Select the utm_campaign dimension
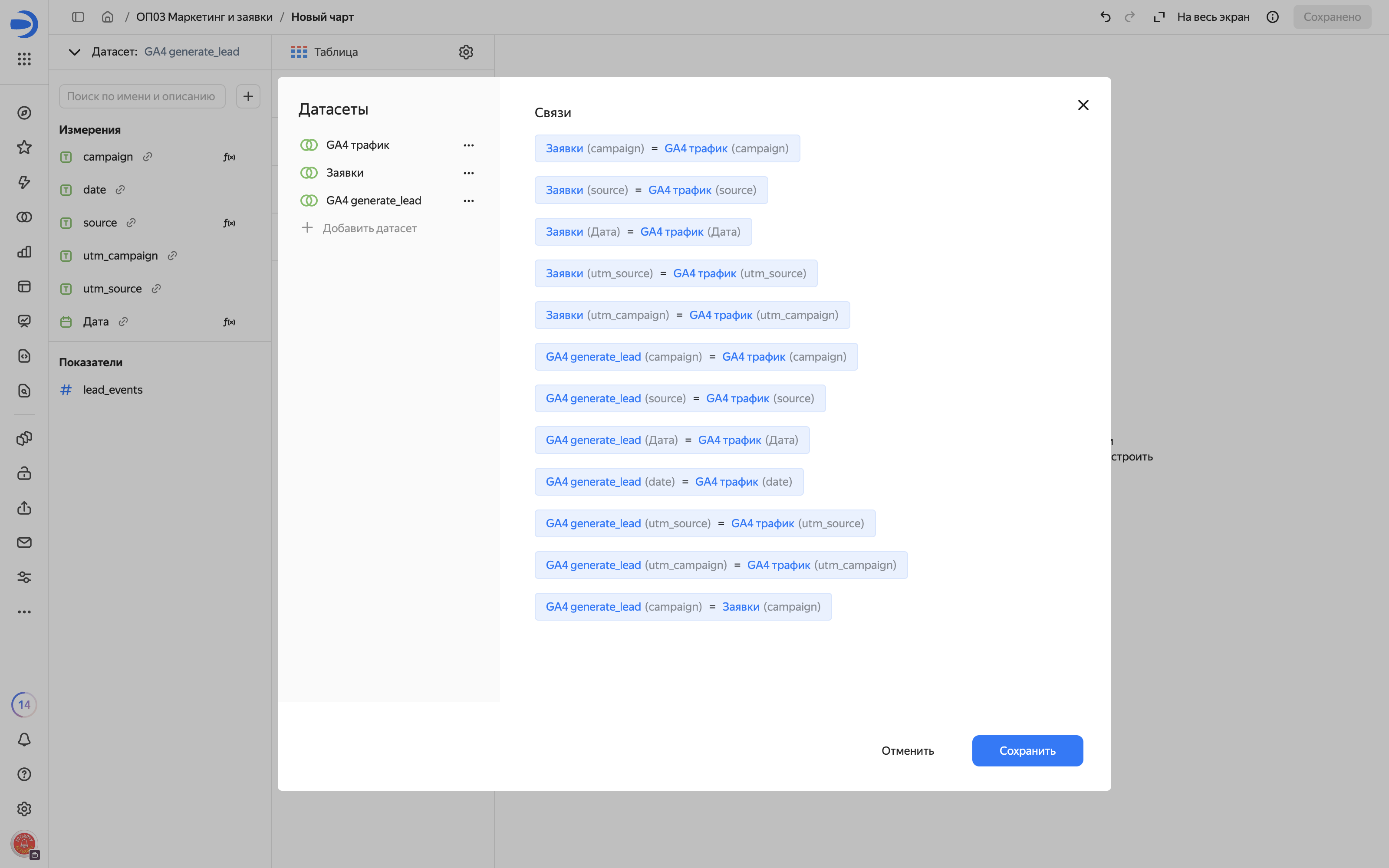 pos(120,256)
